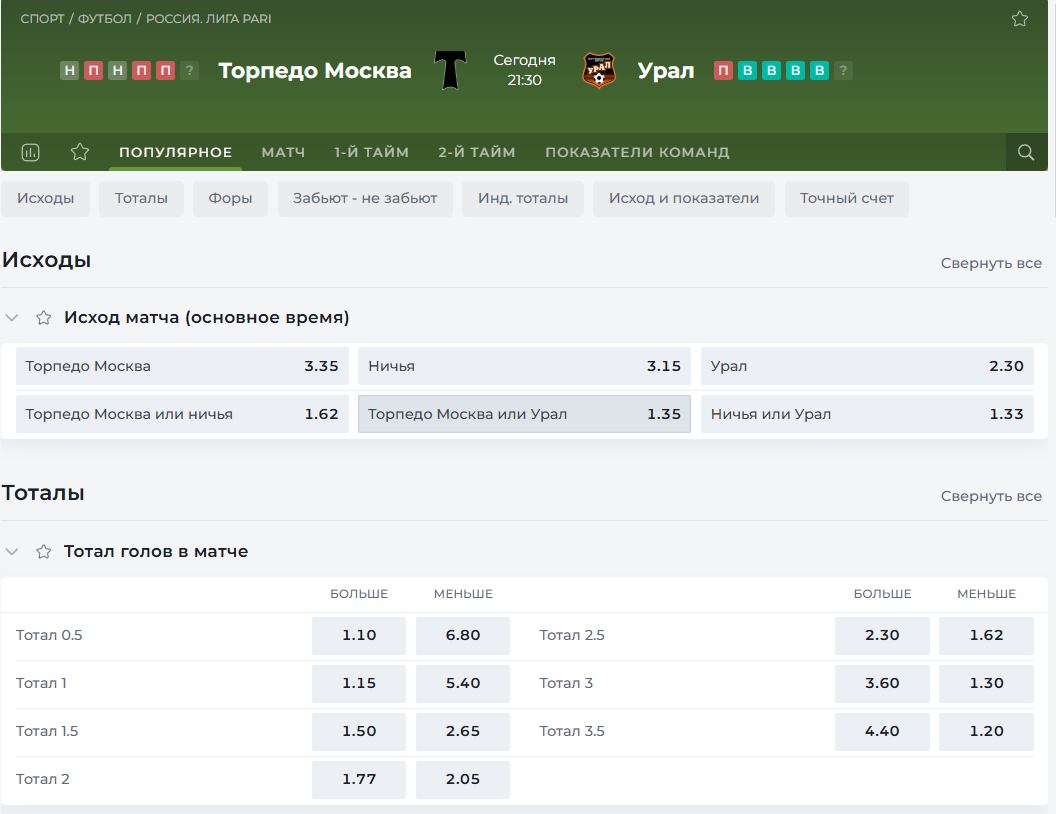Pick Тотал 1 Больше at 1.15
This screenshot has height=814, width=1056.
[x=359, y=683]
